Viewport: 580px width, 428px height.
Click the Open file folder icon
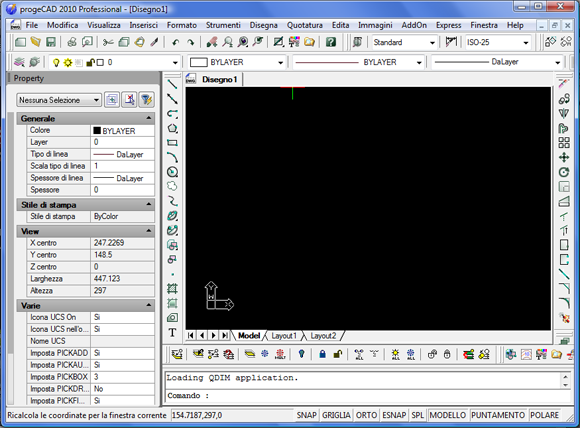[36, 42]
